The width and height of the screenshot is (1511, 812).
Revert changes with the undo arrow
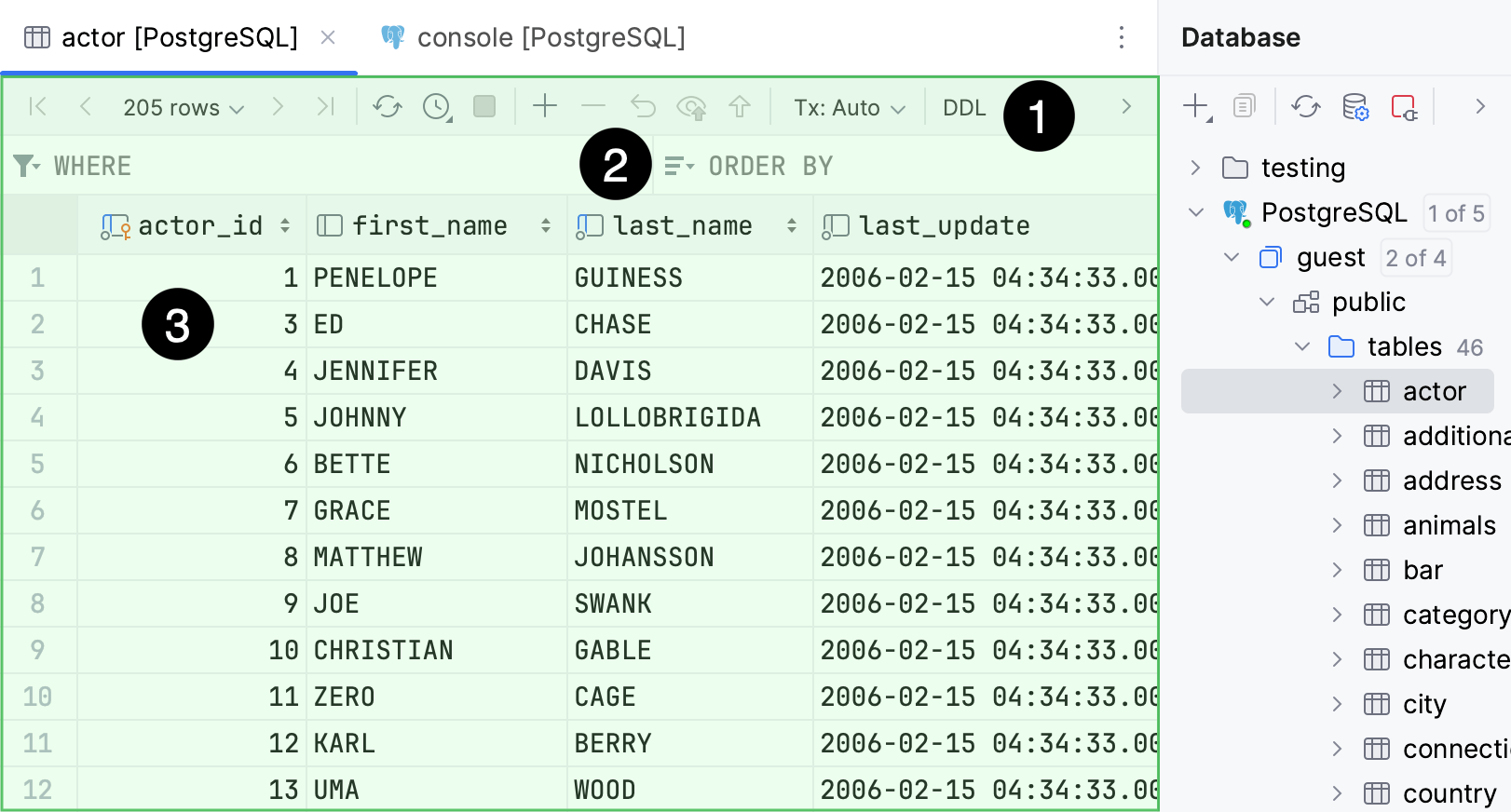click(x=642, y=107)
